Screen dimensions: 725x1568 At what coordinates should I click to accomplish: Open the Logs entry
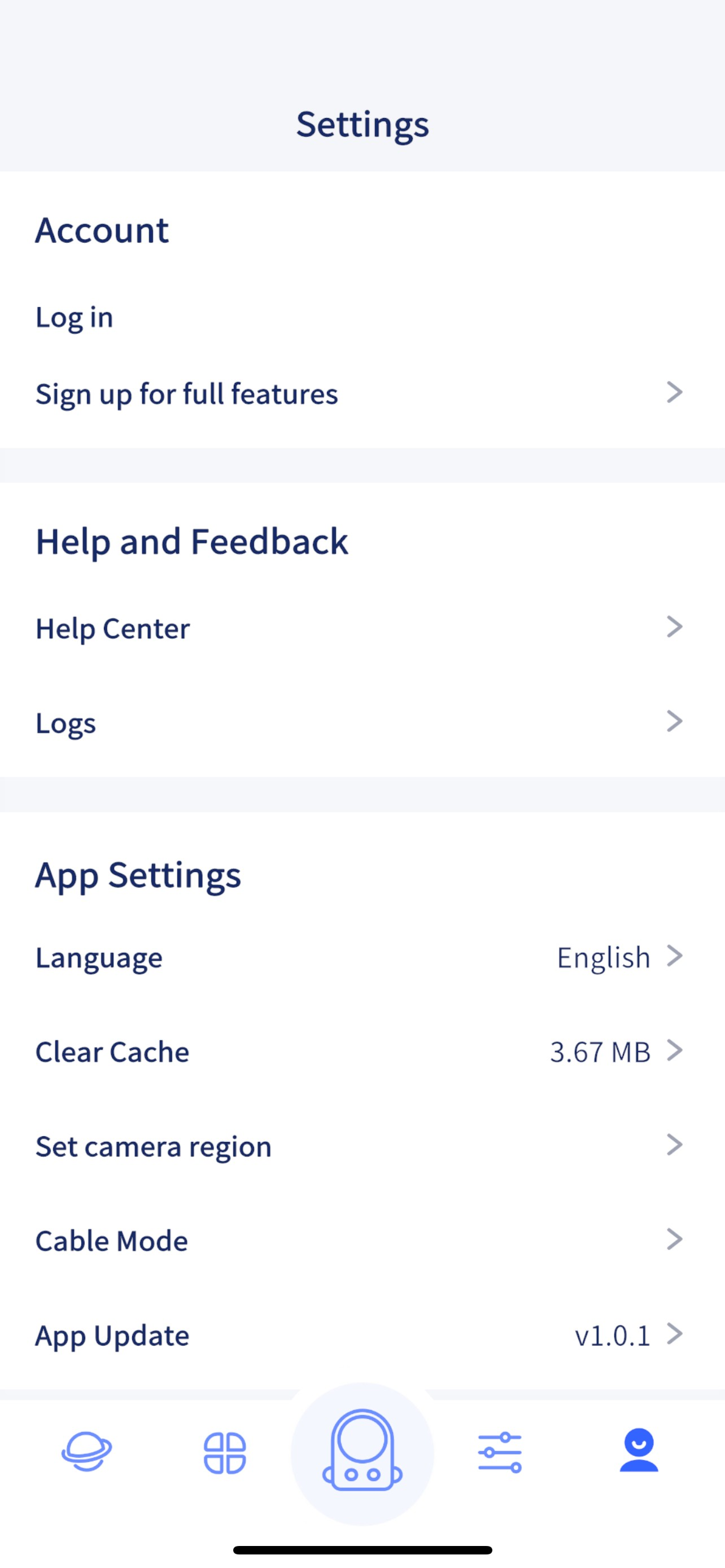[362, 722]
